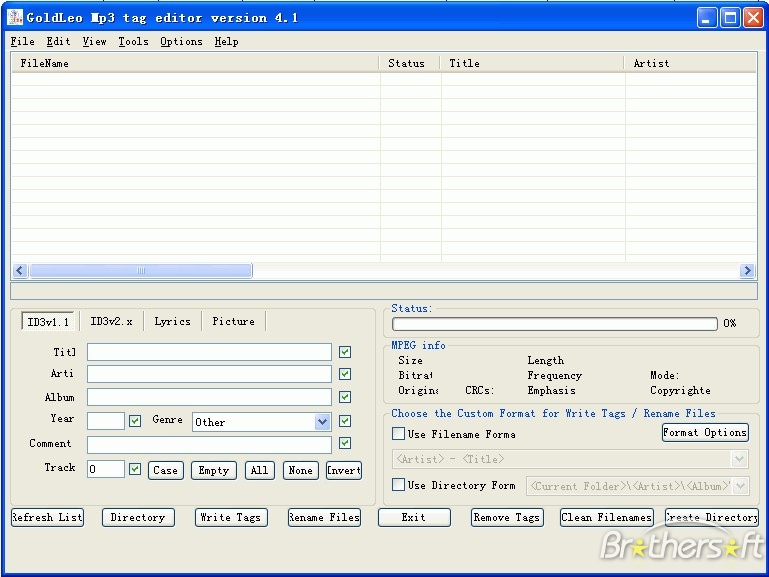The width and height of the screenshot is (769, 577).
Task: Click the Write Tags button
Action: tap(231, 517)
